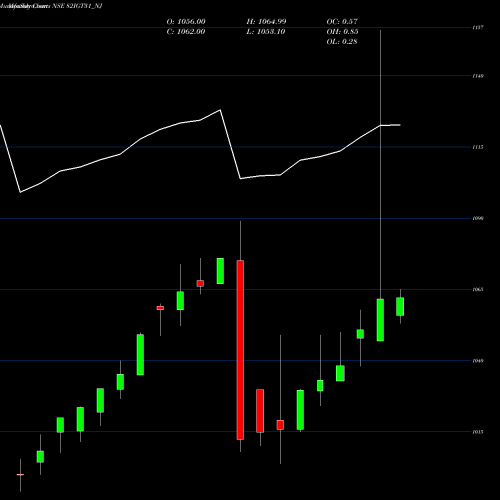This screenshot has width=500, height=500.
Task: Click the 1065 price axis label
Action: (x=478, y=289)
